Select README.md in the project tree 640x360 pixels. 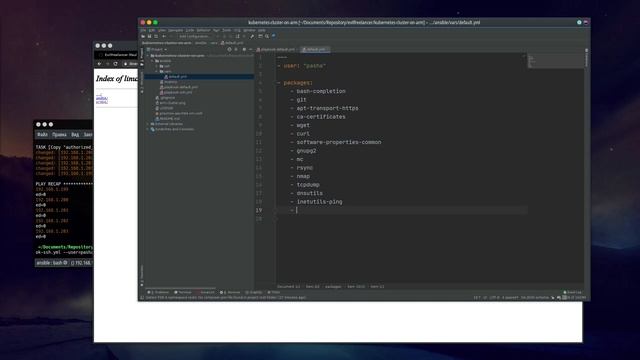[x=169, y=118]
